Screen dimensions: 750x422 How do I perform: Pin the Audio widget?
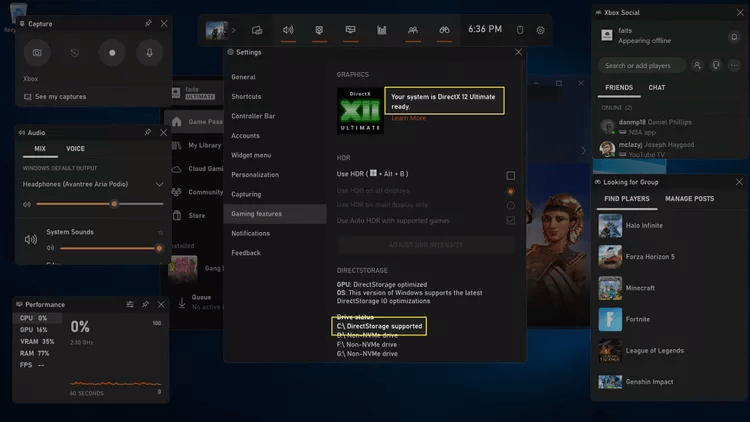click(148, 133)
